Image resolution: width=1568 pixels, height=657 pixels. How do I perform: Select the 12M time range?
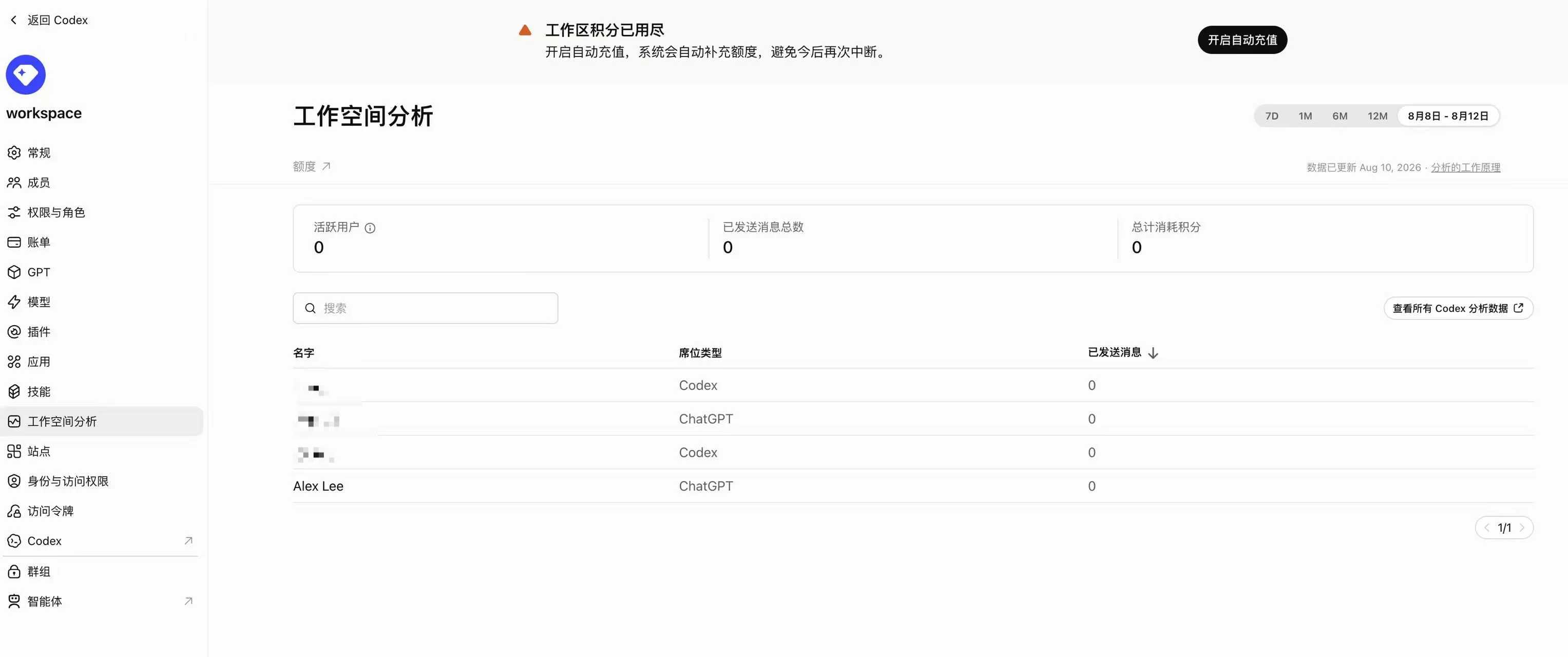(x=1378, y=116)
